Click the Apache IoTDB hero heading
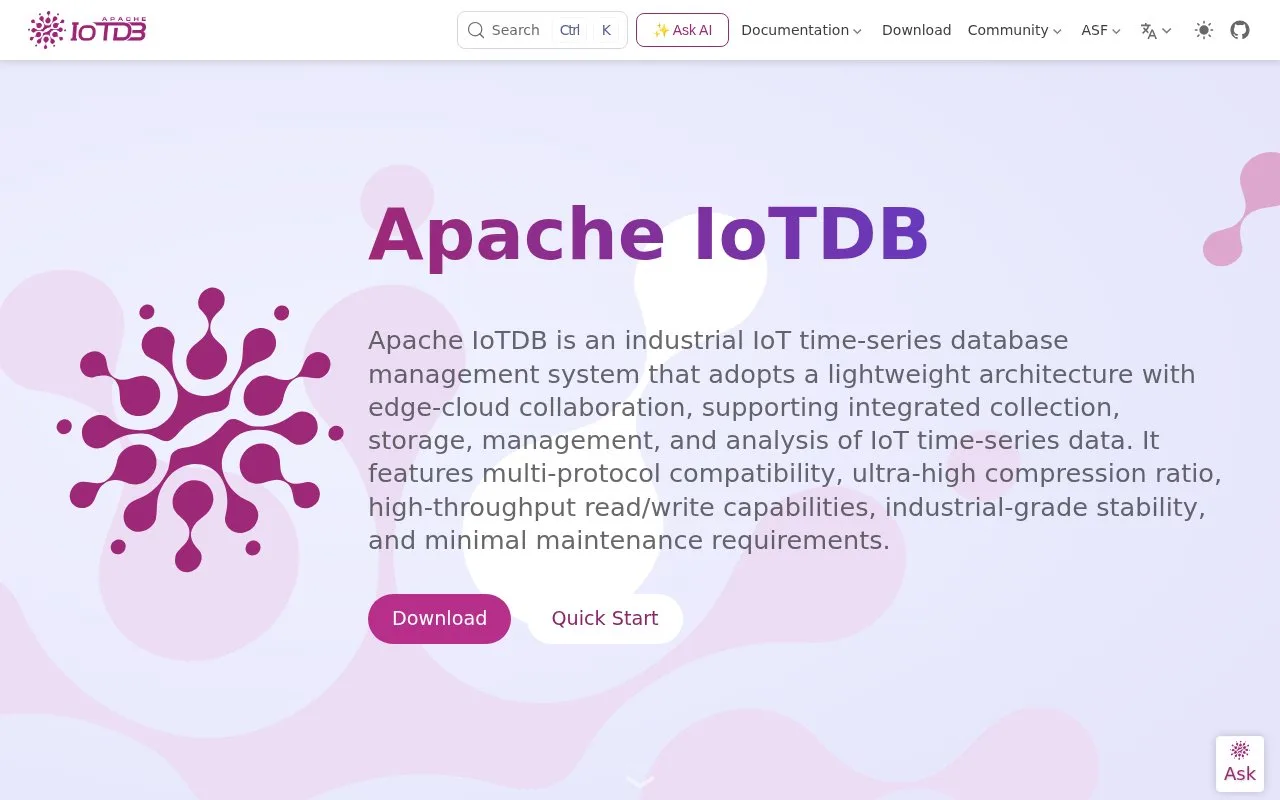This screenshot has height=800, width=1280. tap(649, 235)
